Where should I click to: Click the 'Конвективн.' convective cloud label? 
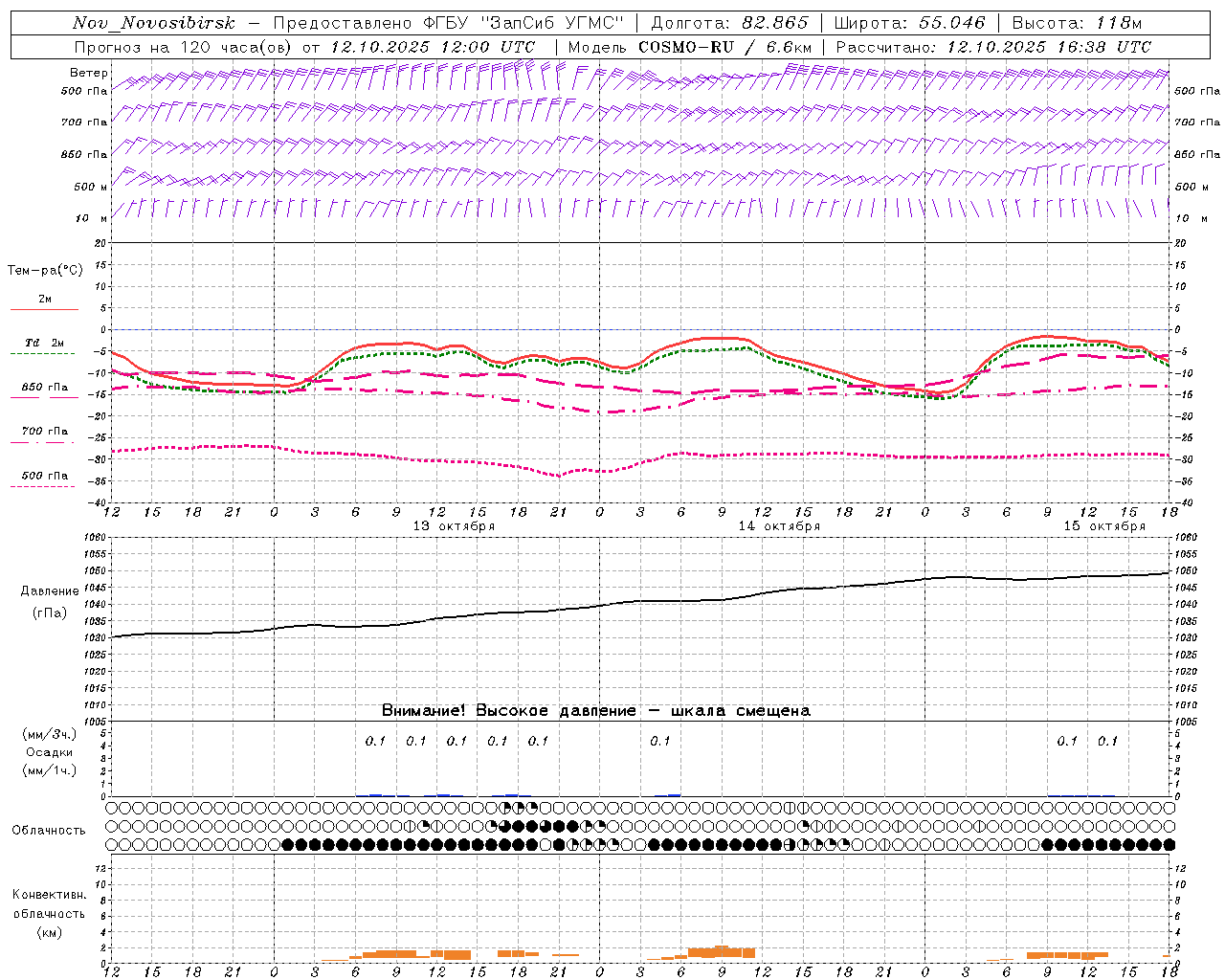coord(49,895)
